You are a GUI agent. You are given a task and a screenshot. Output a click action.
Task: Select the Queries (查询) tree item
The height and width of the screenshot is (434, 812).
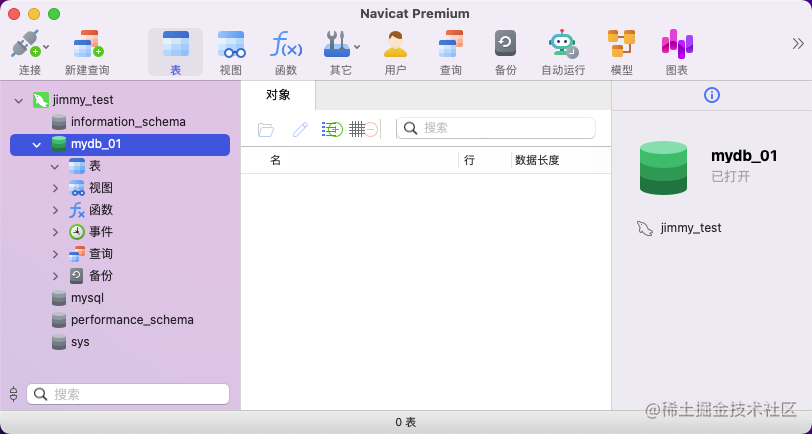click(x=91, y=254)
